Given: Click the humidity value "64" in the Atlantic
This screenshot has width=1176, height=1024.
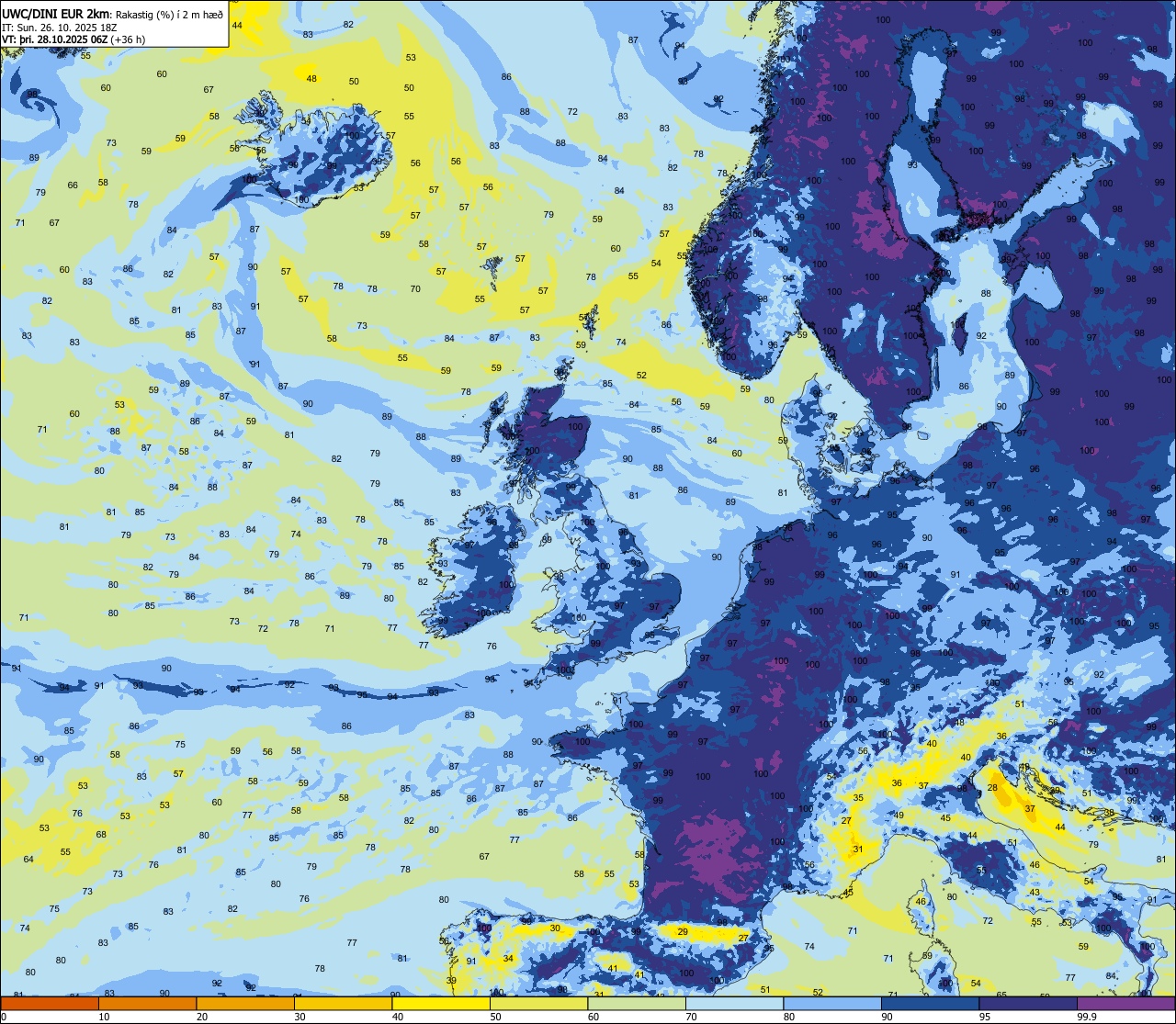Looking at the screenshot, I should [28, 860].
